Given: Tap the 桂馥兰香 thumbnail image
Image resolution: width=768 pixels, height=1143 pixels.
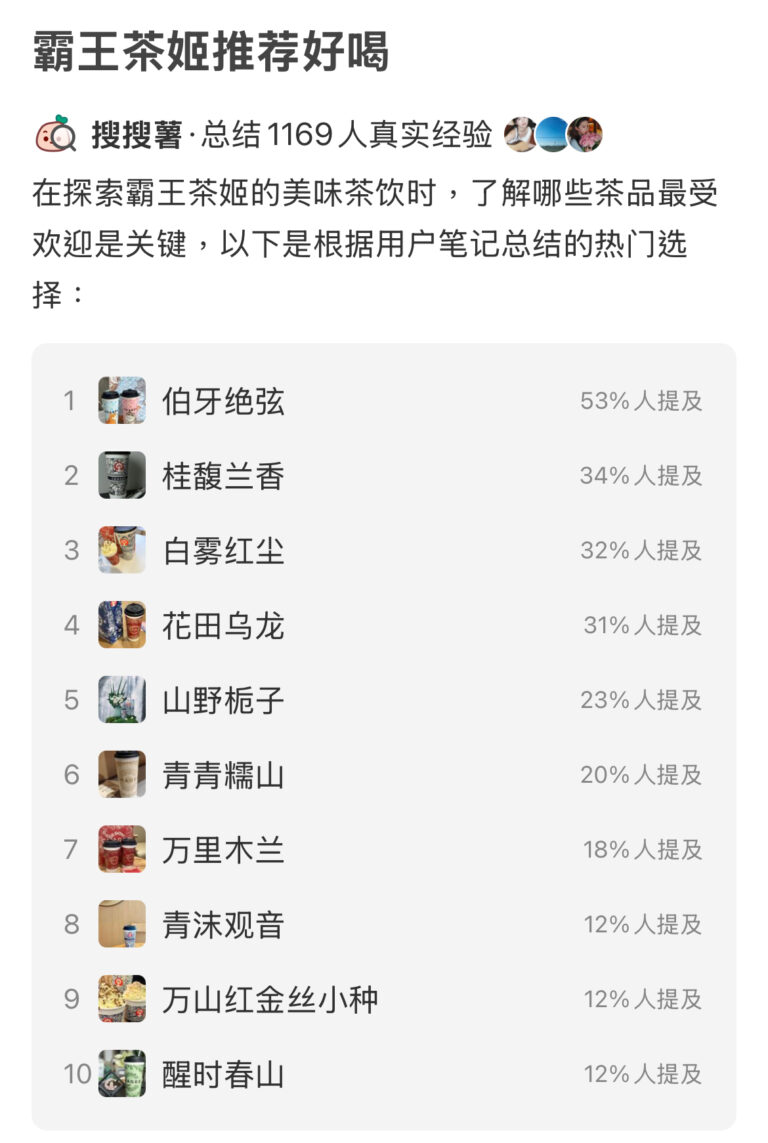Looking at the screenshot, I should click(122, 475).
